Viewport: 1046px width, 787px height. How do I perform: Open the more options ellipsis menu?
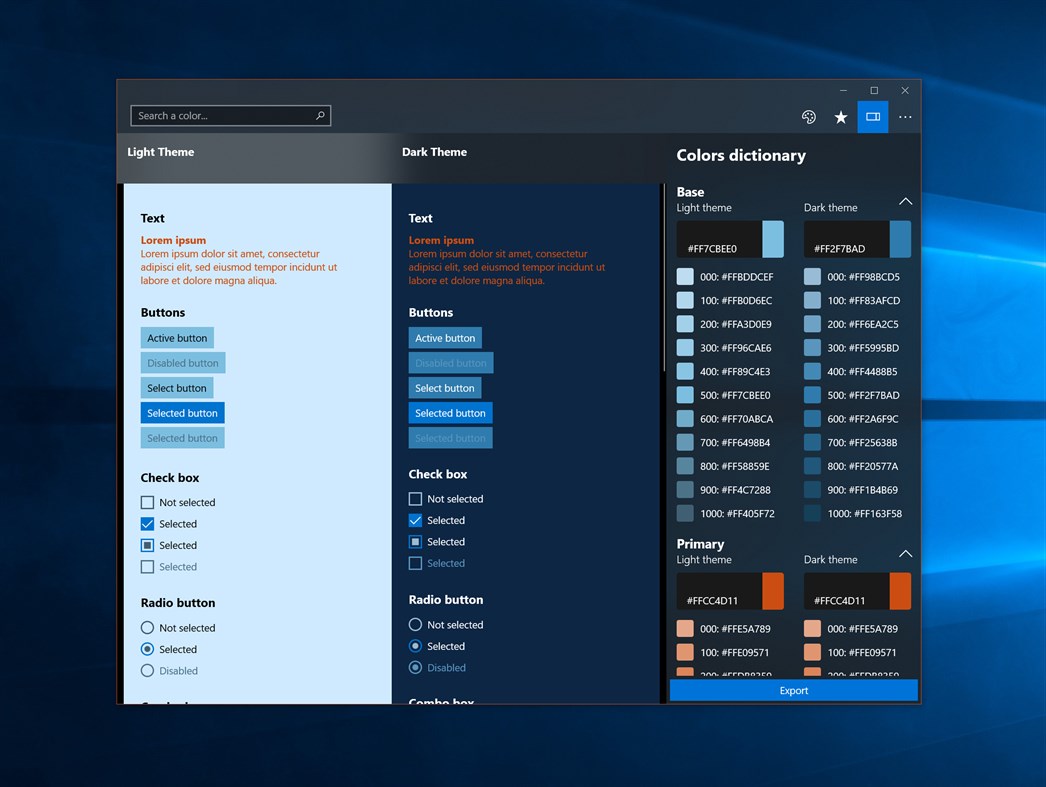point(905,117)
